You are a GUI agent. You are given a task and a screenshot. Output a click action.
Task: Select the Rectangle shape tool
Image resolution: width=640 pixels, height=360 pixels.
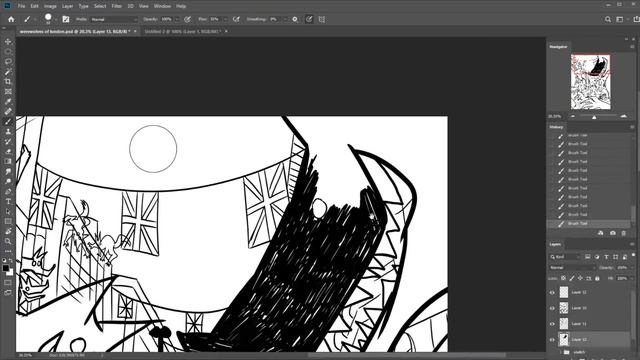tap(8, 221)
